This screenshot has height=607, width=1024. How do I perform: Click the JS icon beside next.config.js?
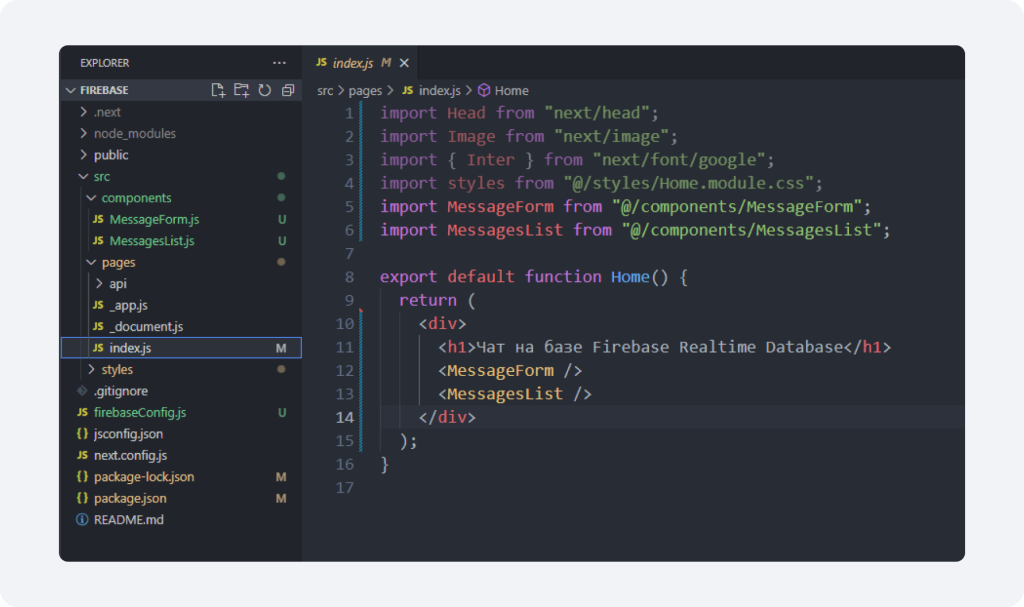pos(82,455)
